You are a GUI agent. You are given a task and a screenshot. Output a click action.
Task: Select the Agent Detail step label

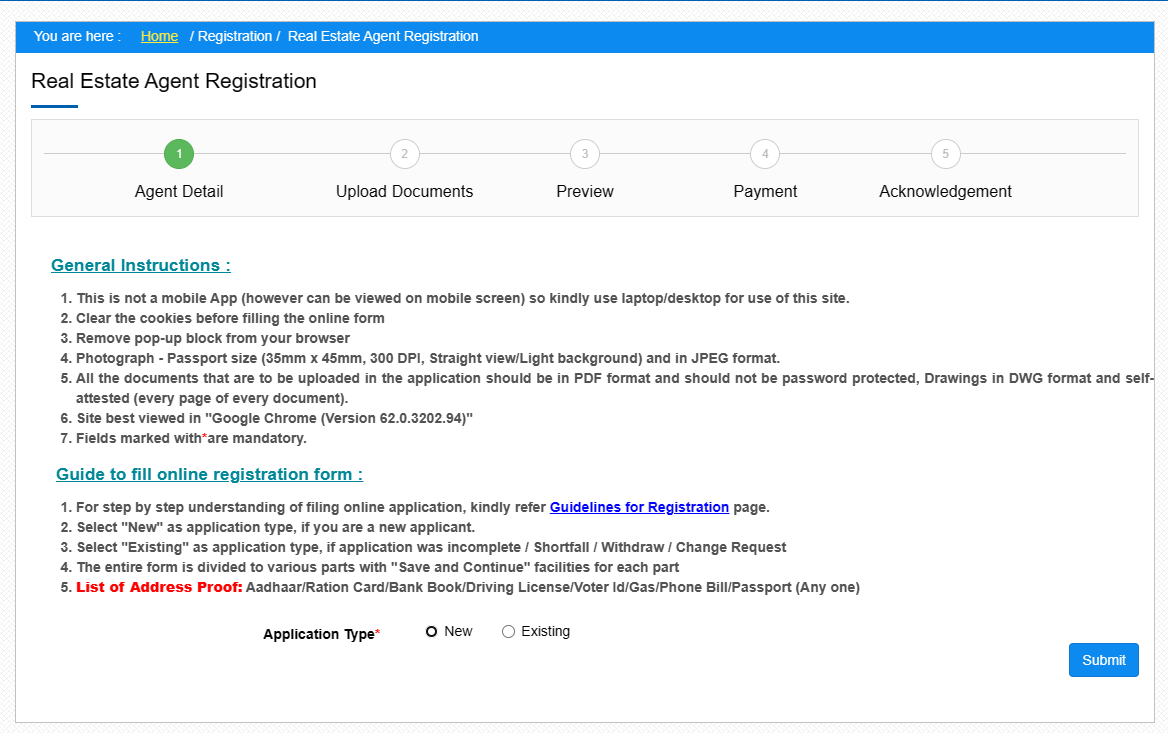[179, 191]
